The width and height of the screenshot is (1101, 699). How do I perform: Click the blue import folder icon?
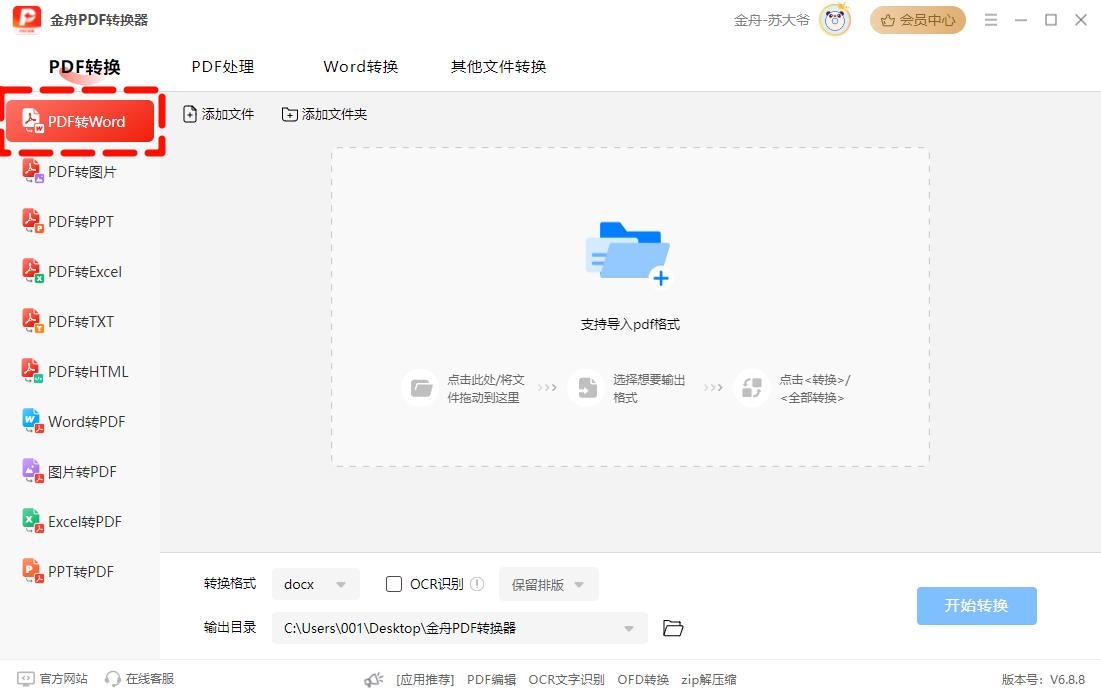[x=629, y=254]
